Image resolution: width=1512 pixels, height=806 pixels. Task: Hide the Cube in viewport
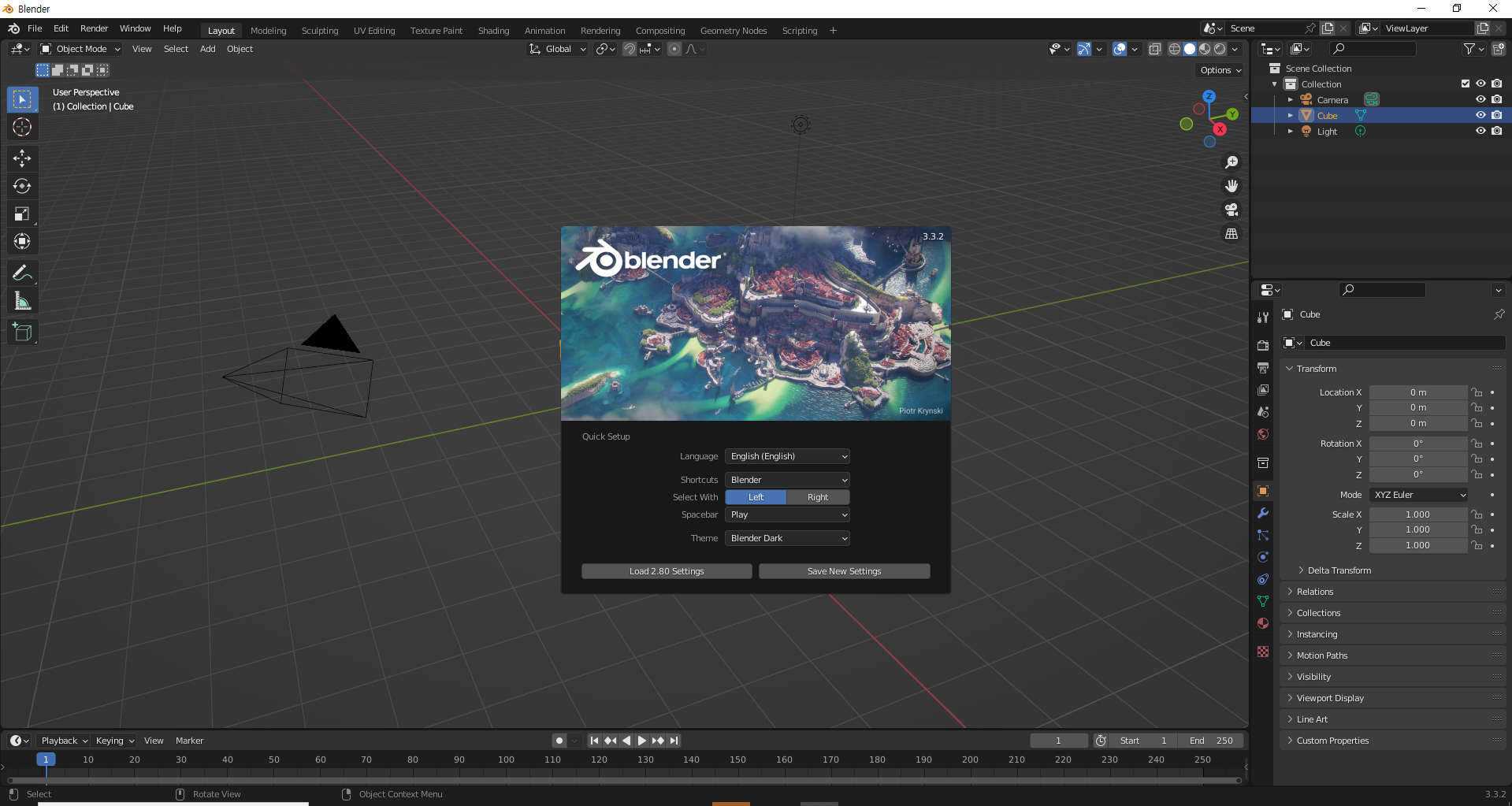(1480, 115)
